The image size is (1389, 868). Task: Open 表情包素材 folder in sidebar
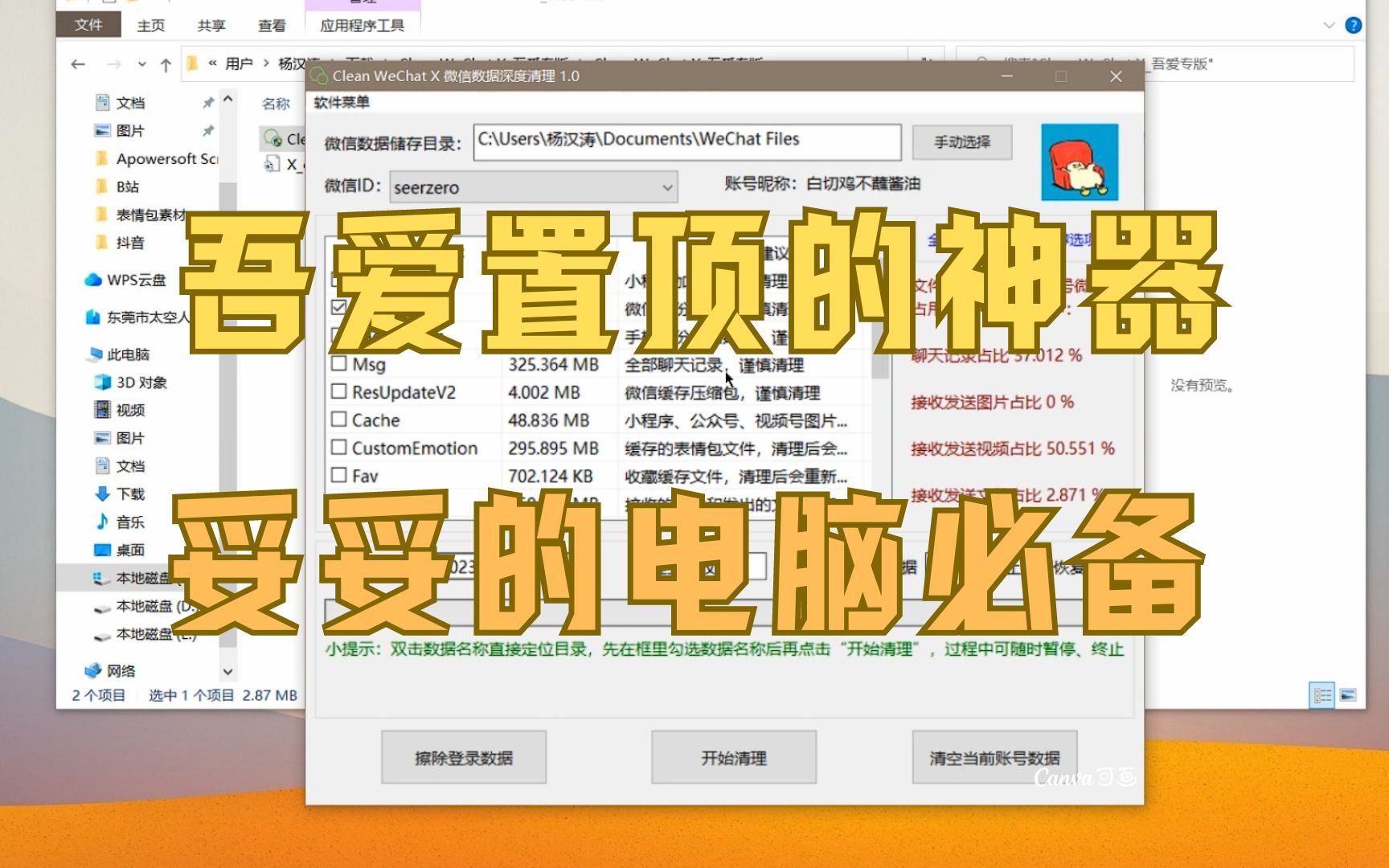(141, 215)
